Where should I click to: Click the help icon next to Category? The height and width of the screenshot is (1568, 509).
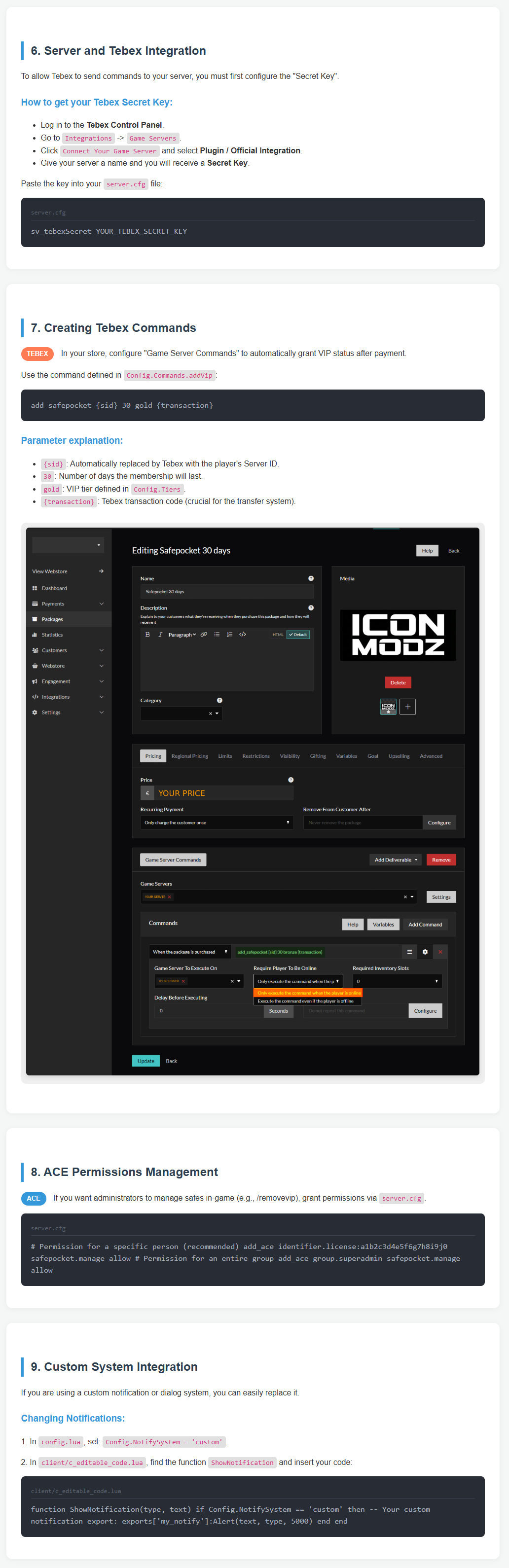[x=219, y=700]
